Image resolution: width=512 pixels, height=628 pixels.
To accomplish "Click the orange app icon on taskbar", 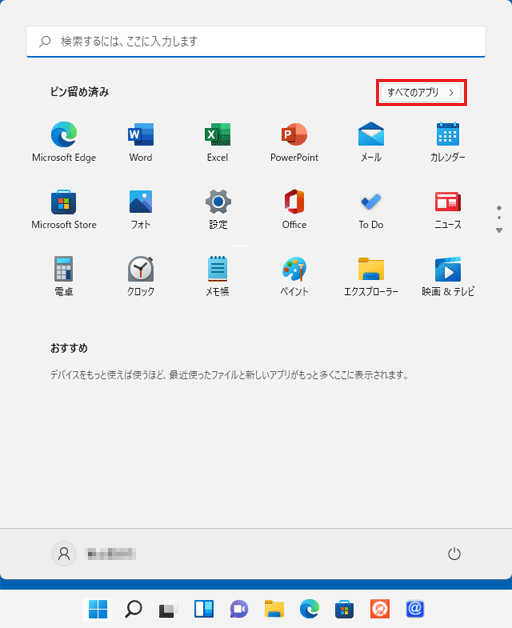I will click(x=380, y=609).
